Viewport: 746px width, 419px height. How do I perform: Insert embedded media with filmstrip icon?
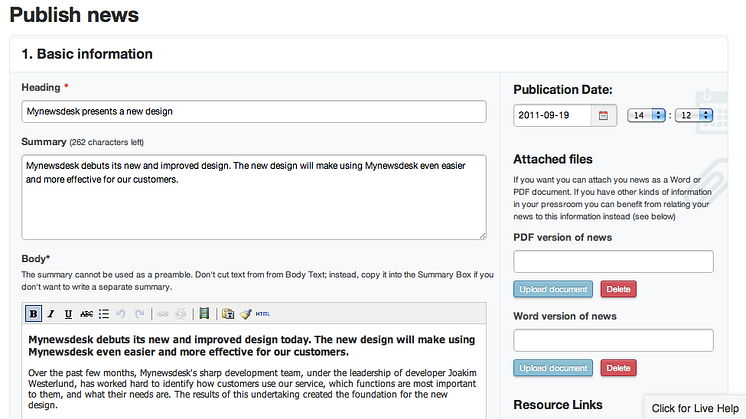tap(204, 313)
